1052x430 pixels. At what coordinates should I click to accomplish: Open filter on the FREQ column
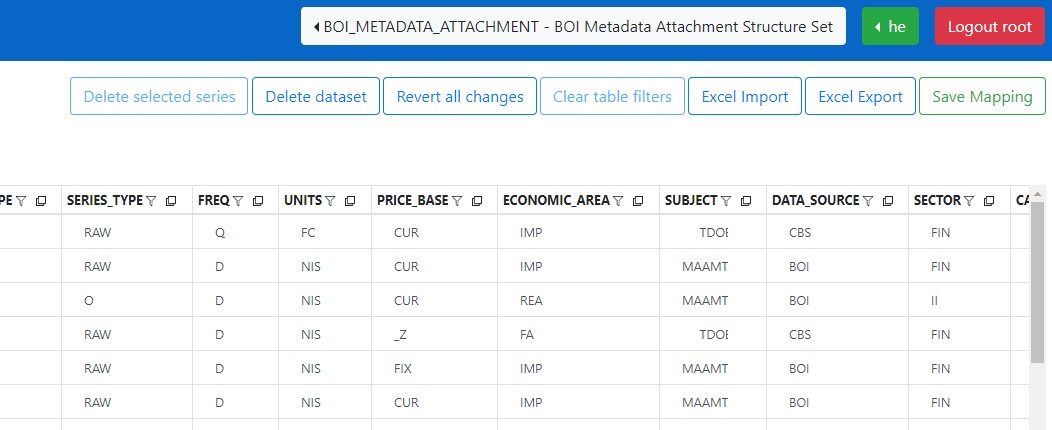[238, 201]
